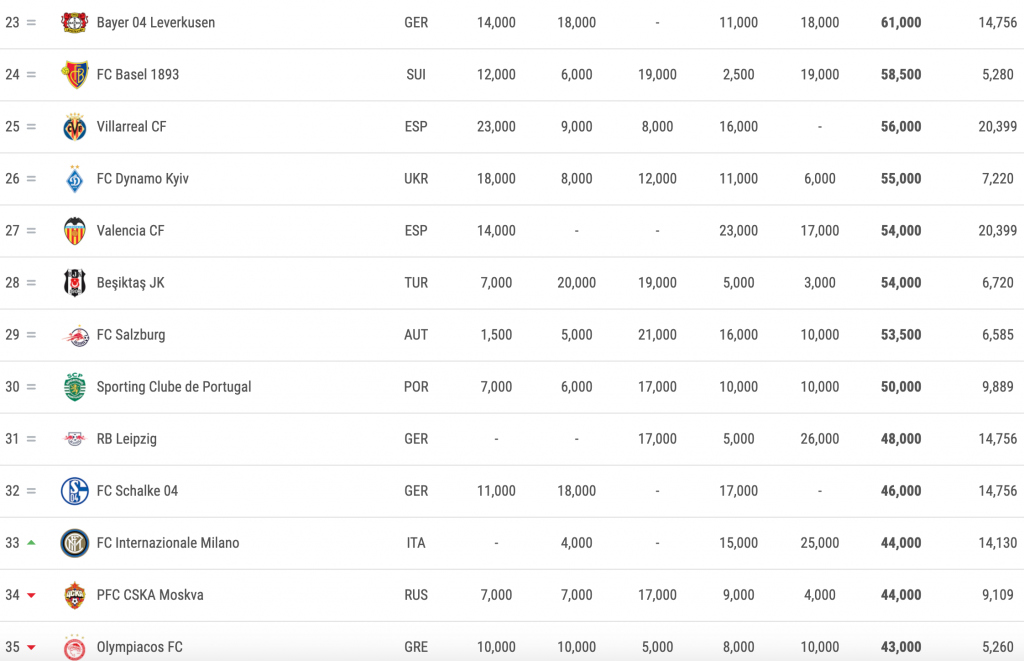This screenshot has height=661, width=1024.
Task: Click the red down arrow at rank 34
Action: click(x=31, y=595)
